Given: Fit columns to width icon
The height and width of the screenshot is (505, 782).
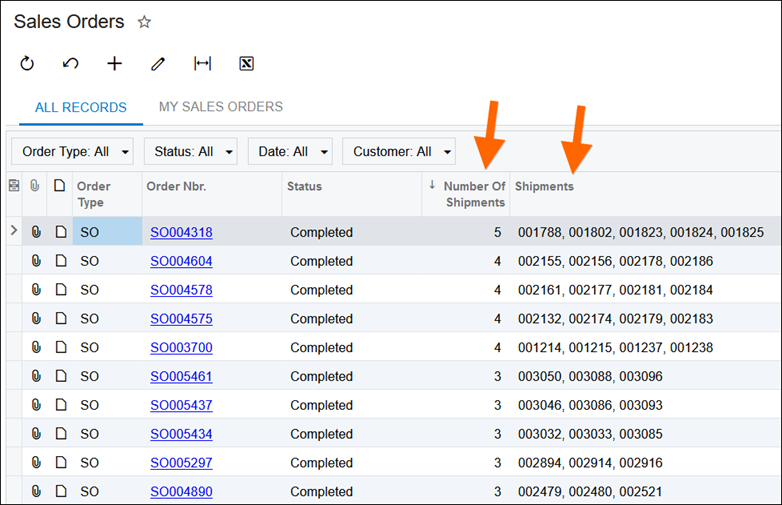Looking at the screenshot, I should pos(202,63).
